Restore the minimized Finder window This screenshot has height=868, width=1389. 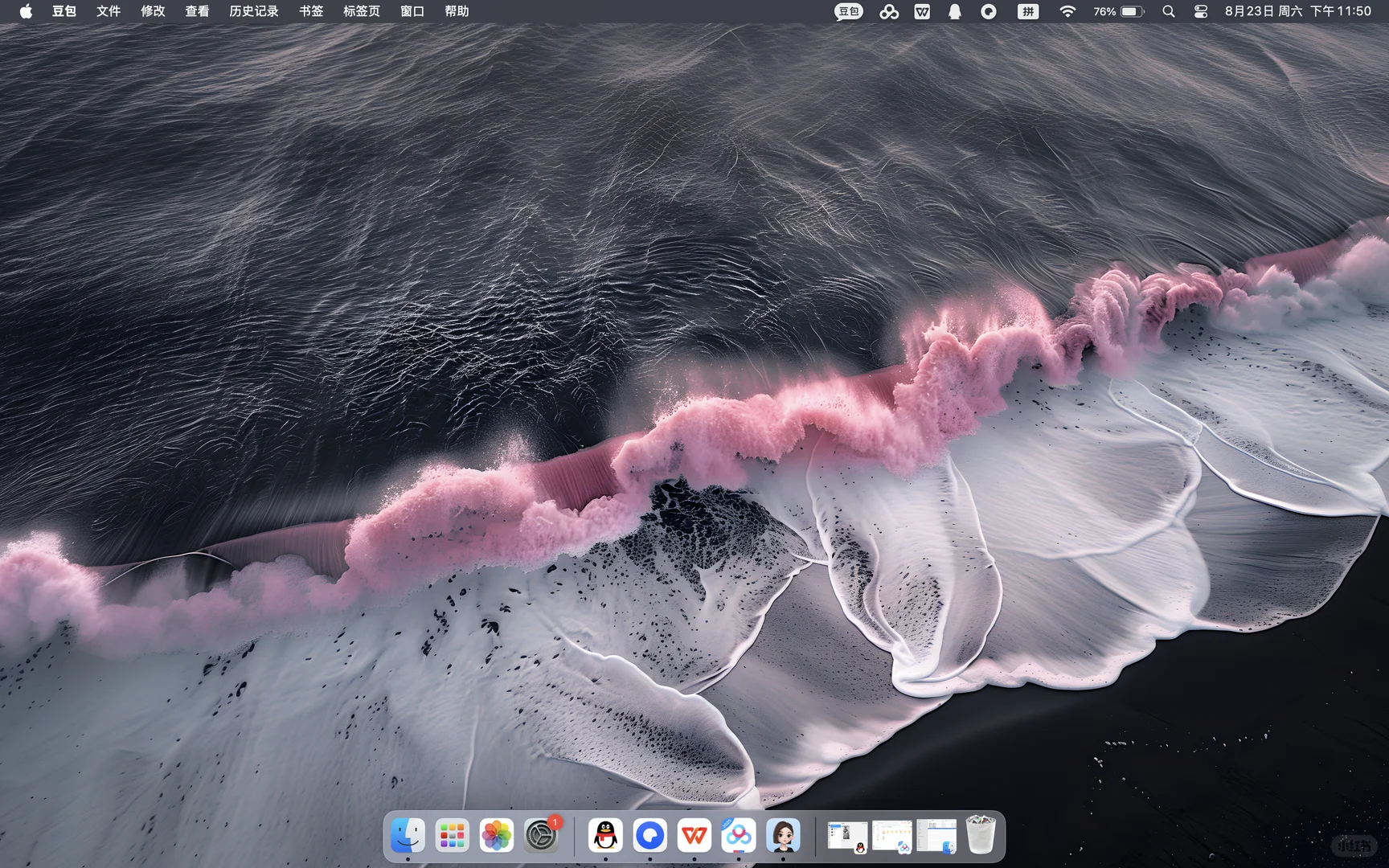[936, 837]
